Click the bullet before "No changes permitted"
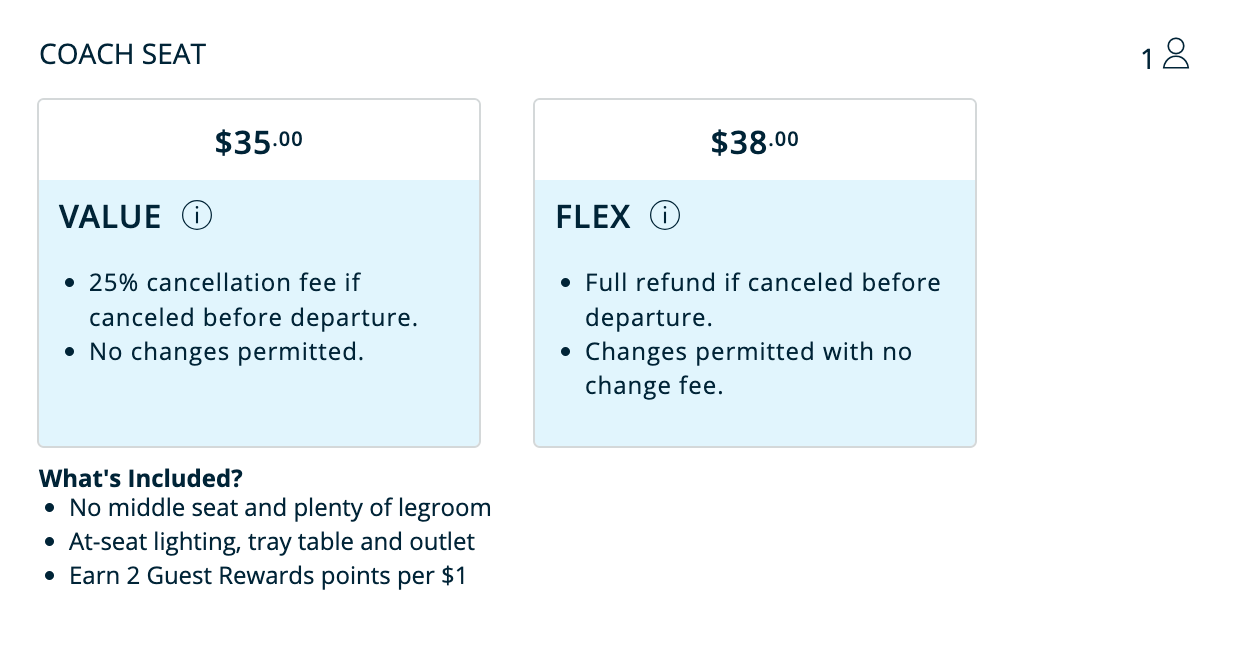Image resolution: width=1256 pixels, height=652 pixels. [x=69, y=352]
